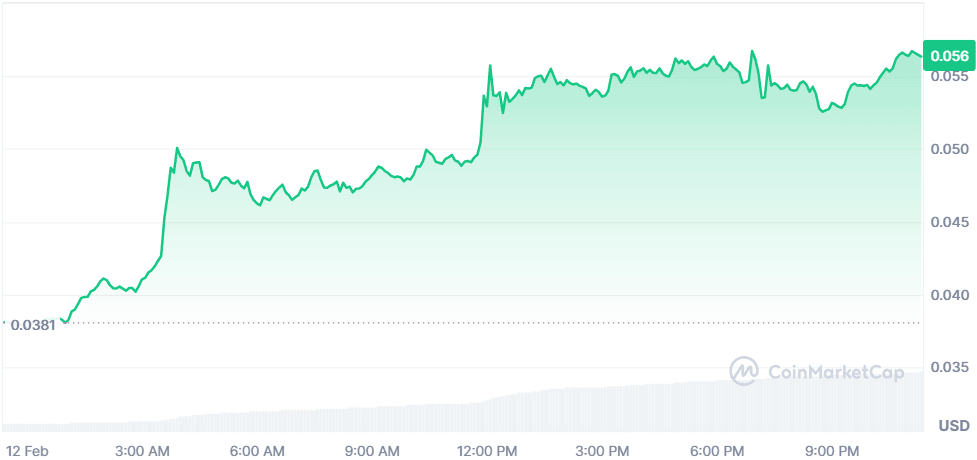Screen dimensions: 977x460
Task: Select the 0.045 price axis label
Action: (x=949, y=223)
